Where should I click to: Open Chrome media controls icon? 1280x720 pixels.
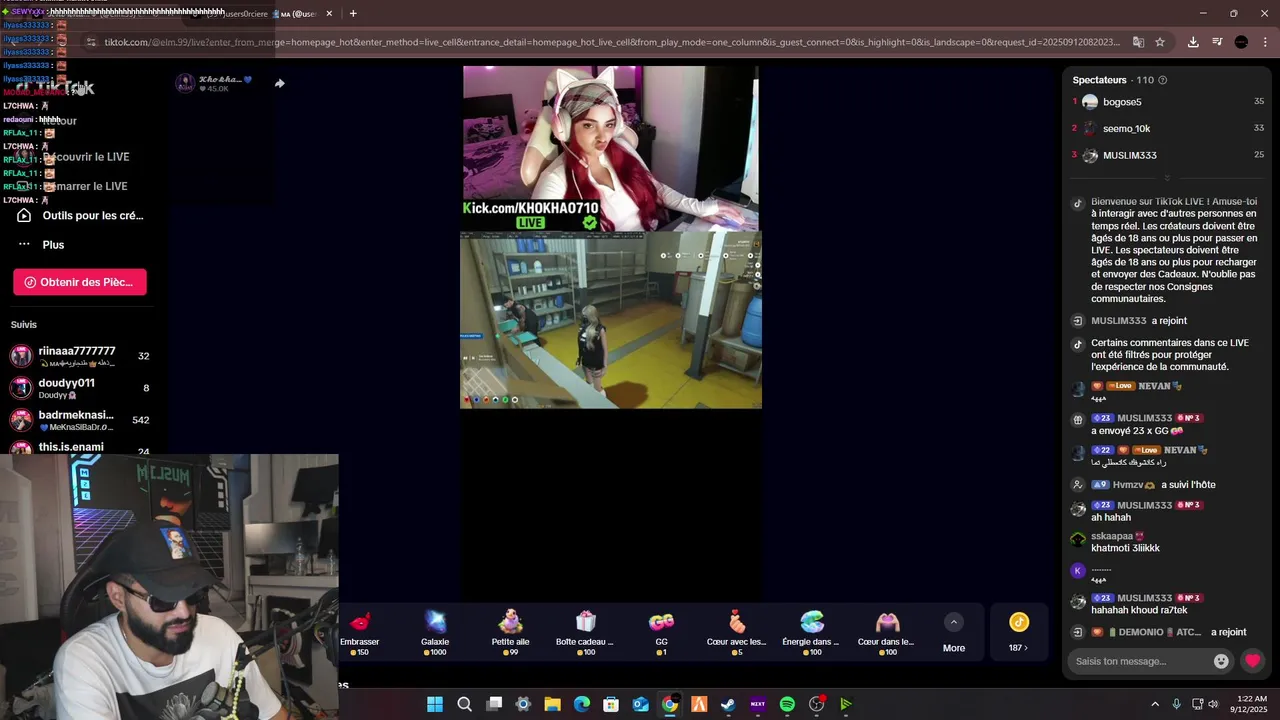(x=1217, y=42)
